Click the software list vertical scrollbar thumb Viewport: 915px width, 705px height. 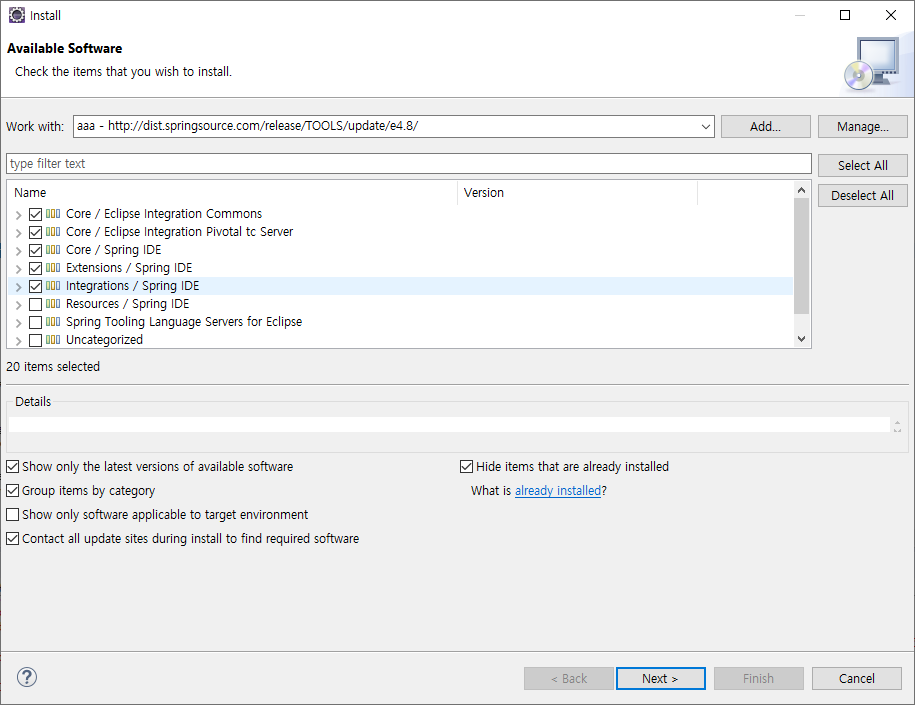801,256
